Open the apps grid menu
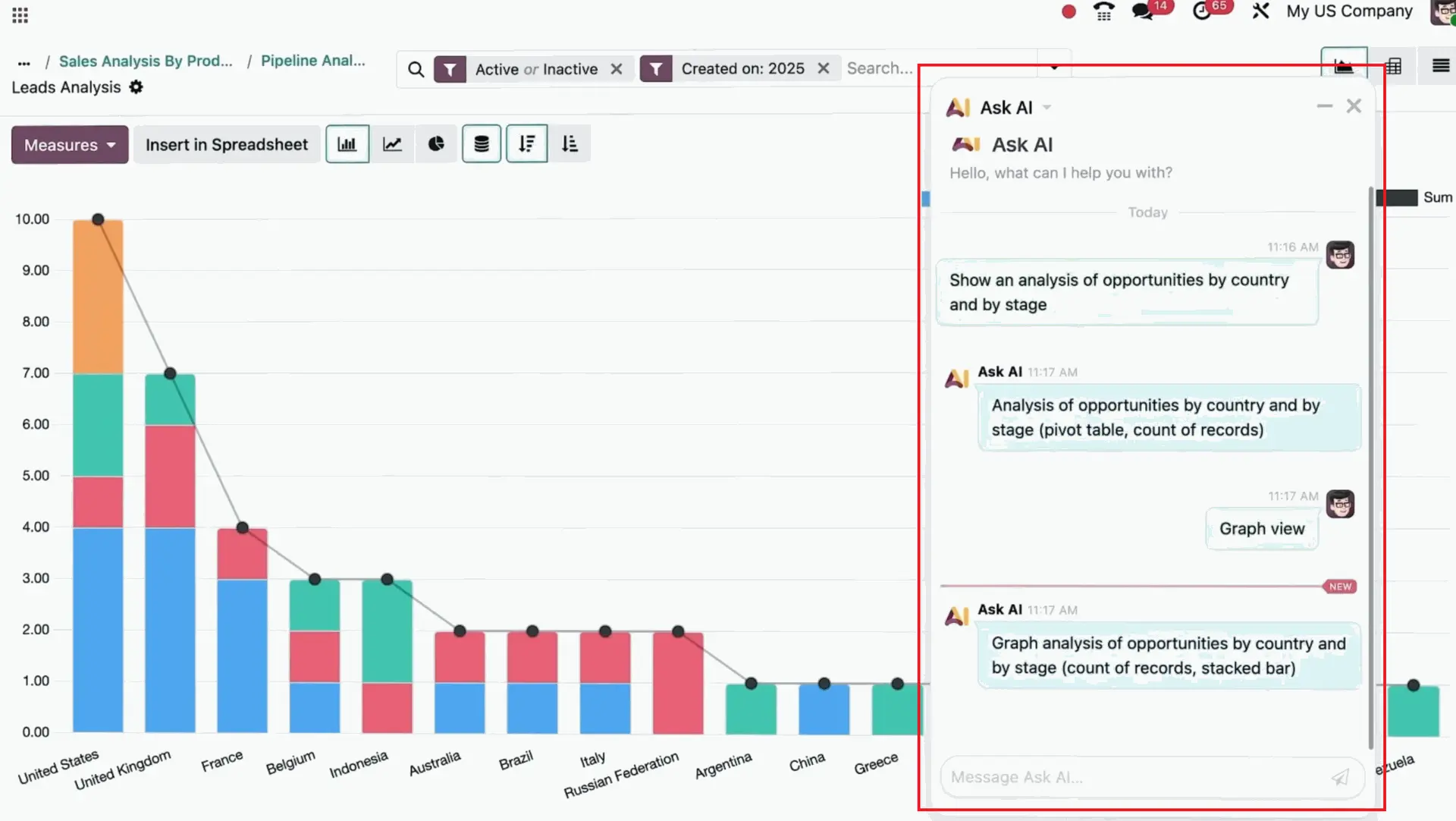This screenshot has height=821, width=1456. [x=19, y=14]
